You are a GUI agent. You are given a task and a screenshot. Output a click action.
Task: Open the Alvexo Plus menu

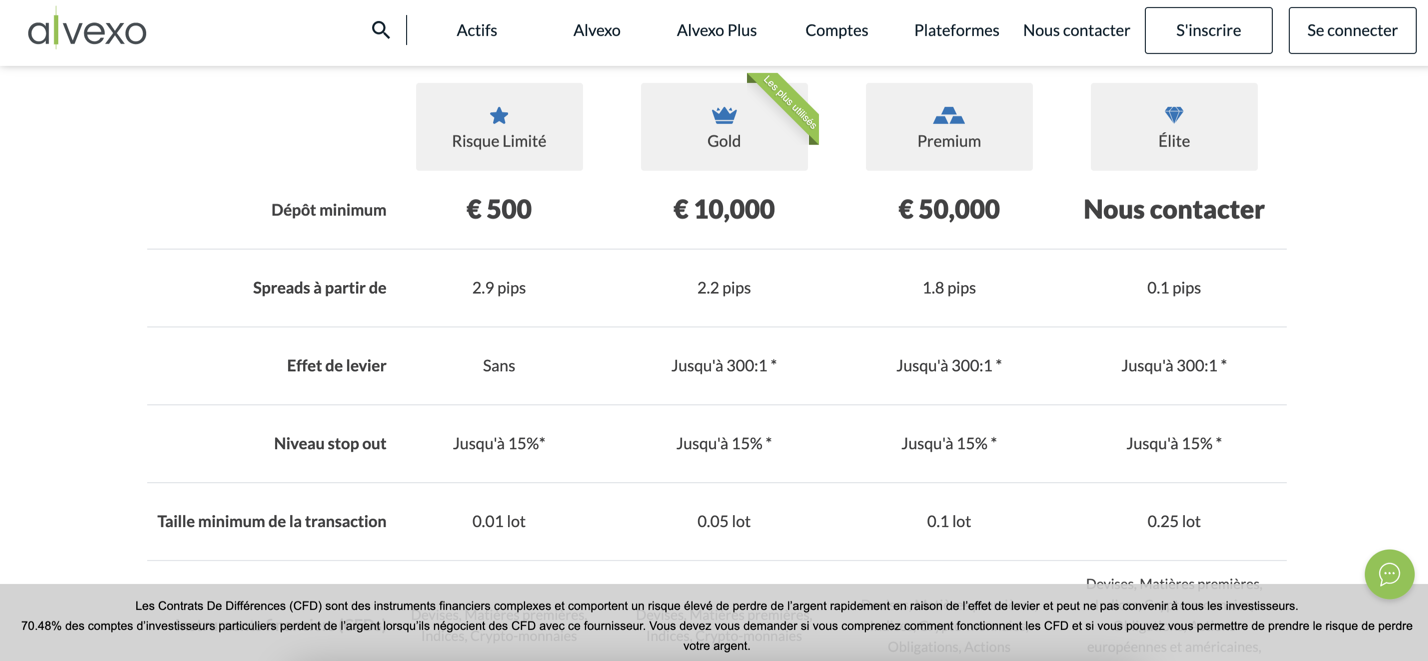pyautogui.click(x=716, y=30)
